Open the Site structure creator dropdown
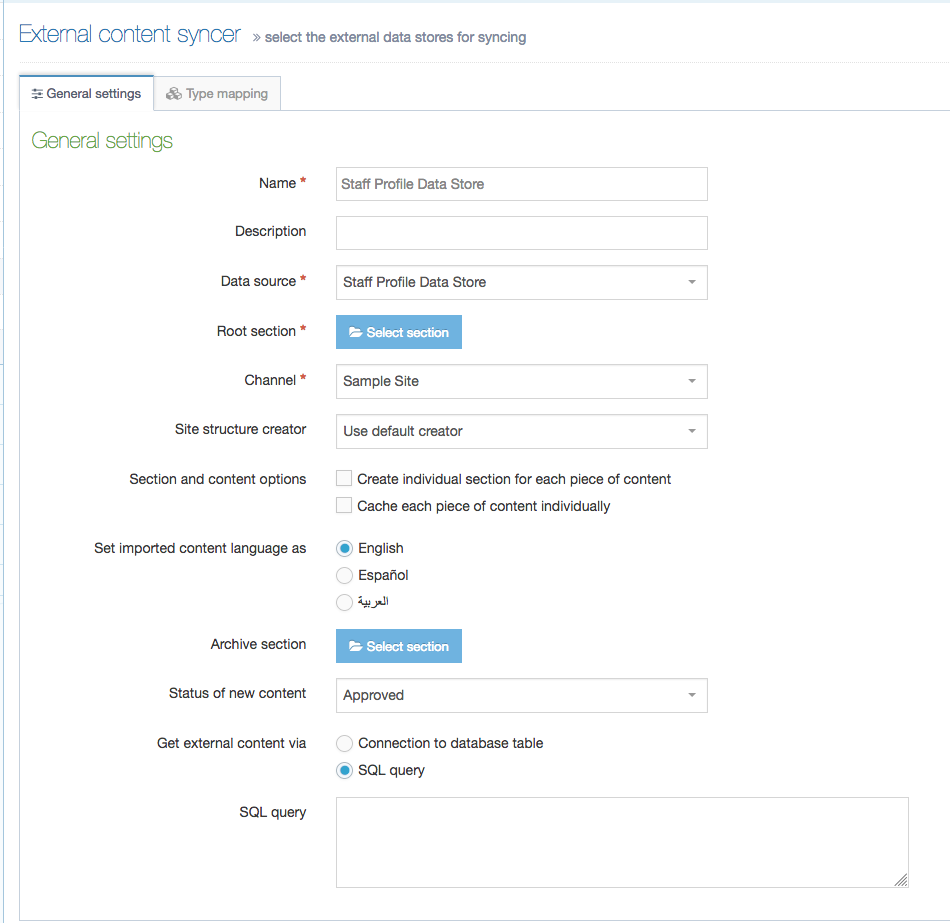The height and width of the screenshot is (923, 950). coord(521,432)
